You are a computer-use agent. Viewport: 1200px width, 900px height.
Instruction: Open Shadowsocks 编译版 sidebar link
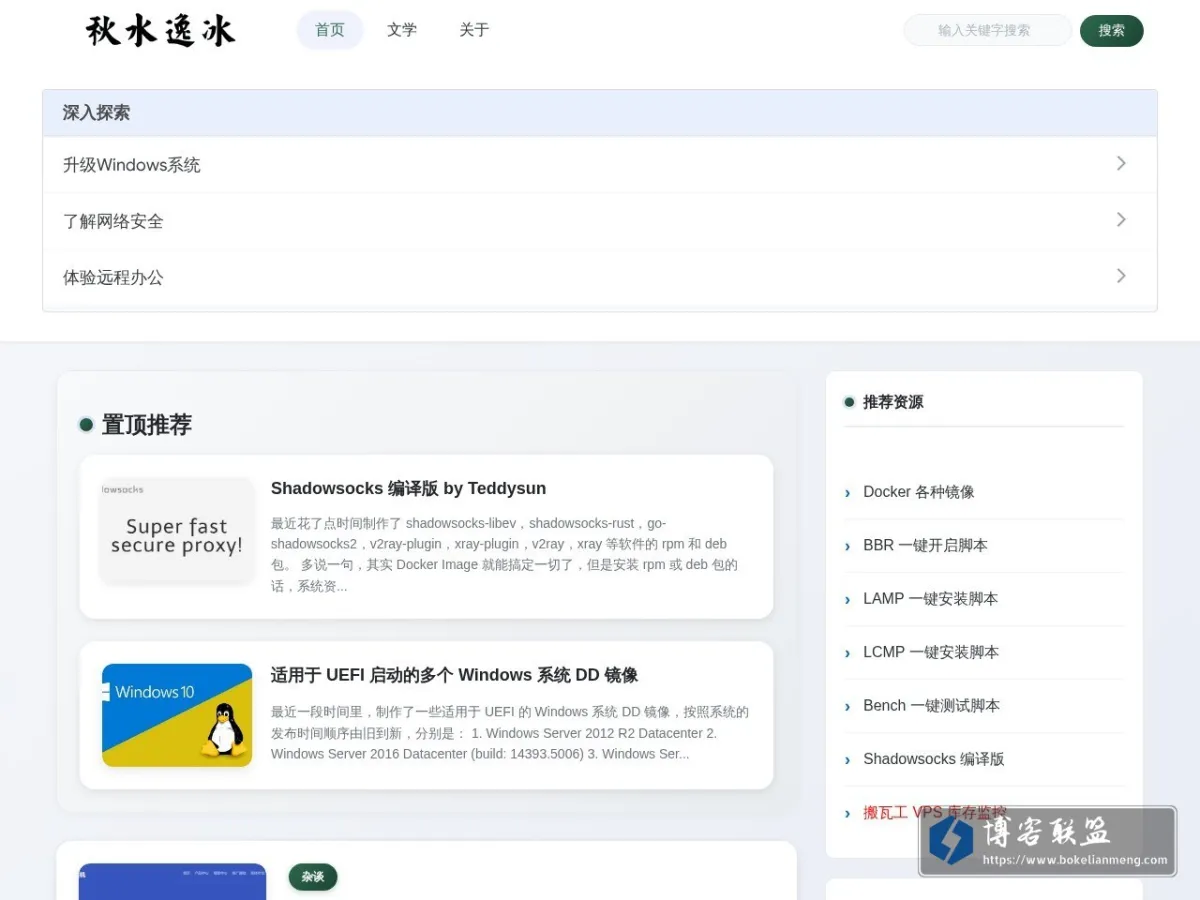[x=934, y=759]
